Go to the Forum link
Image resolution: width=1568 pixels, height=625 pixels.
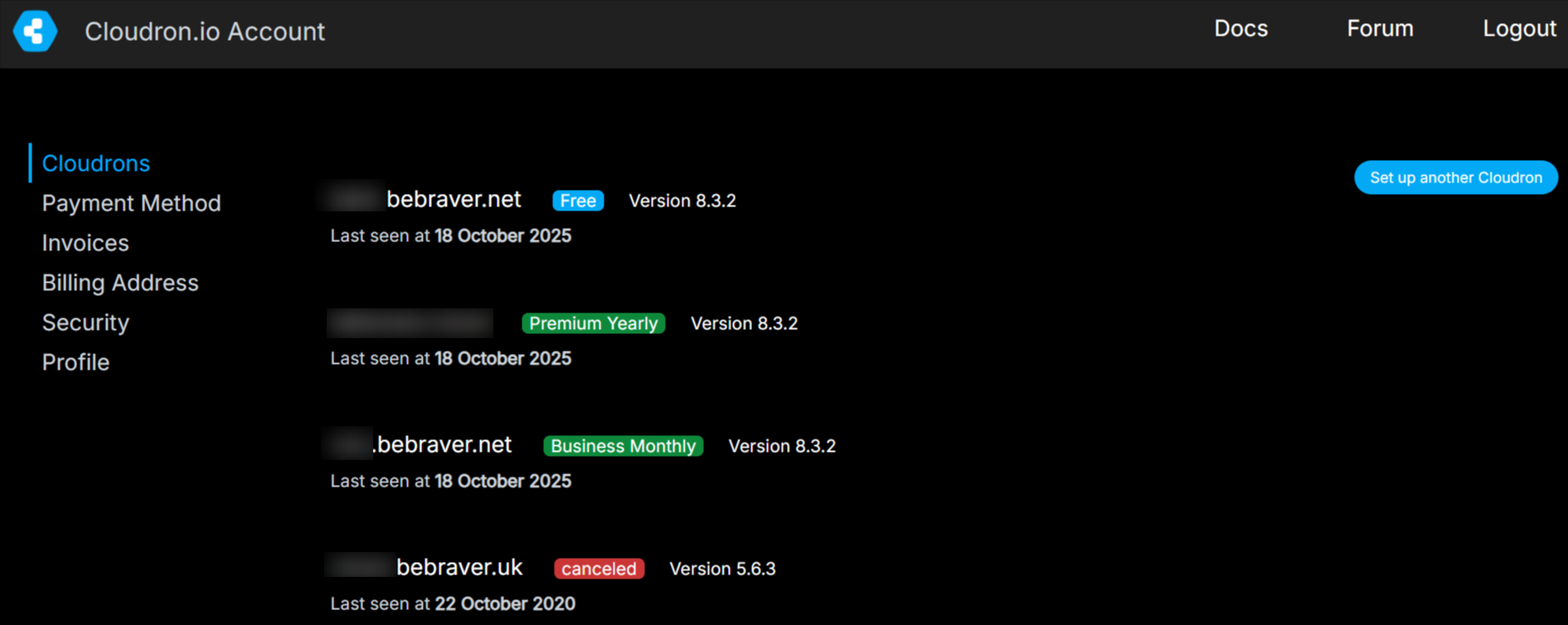(x=1380, y=29)
